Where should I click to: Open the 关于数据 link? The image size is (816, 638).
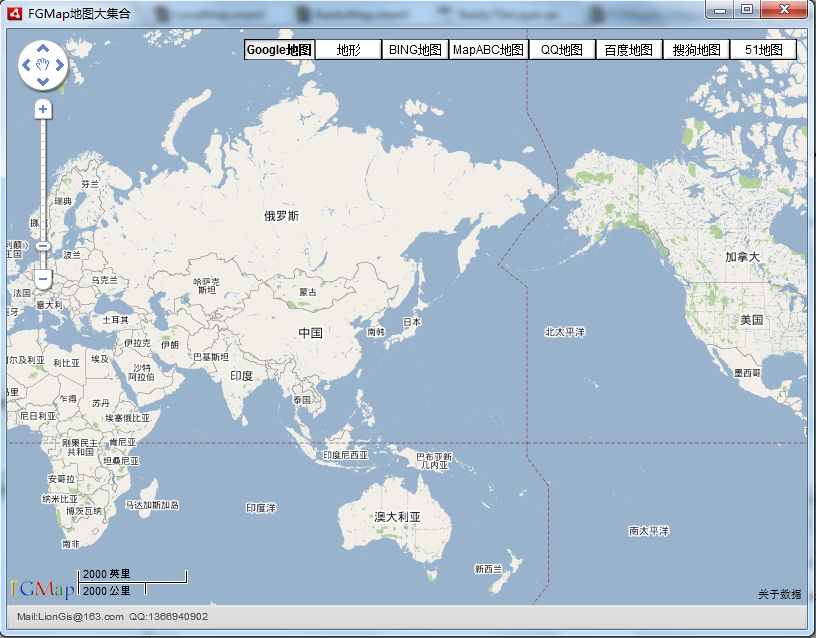[x=780, y=594]
